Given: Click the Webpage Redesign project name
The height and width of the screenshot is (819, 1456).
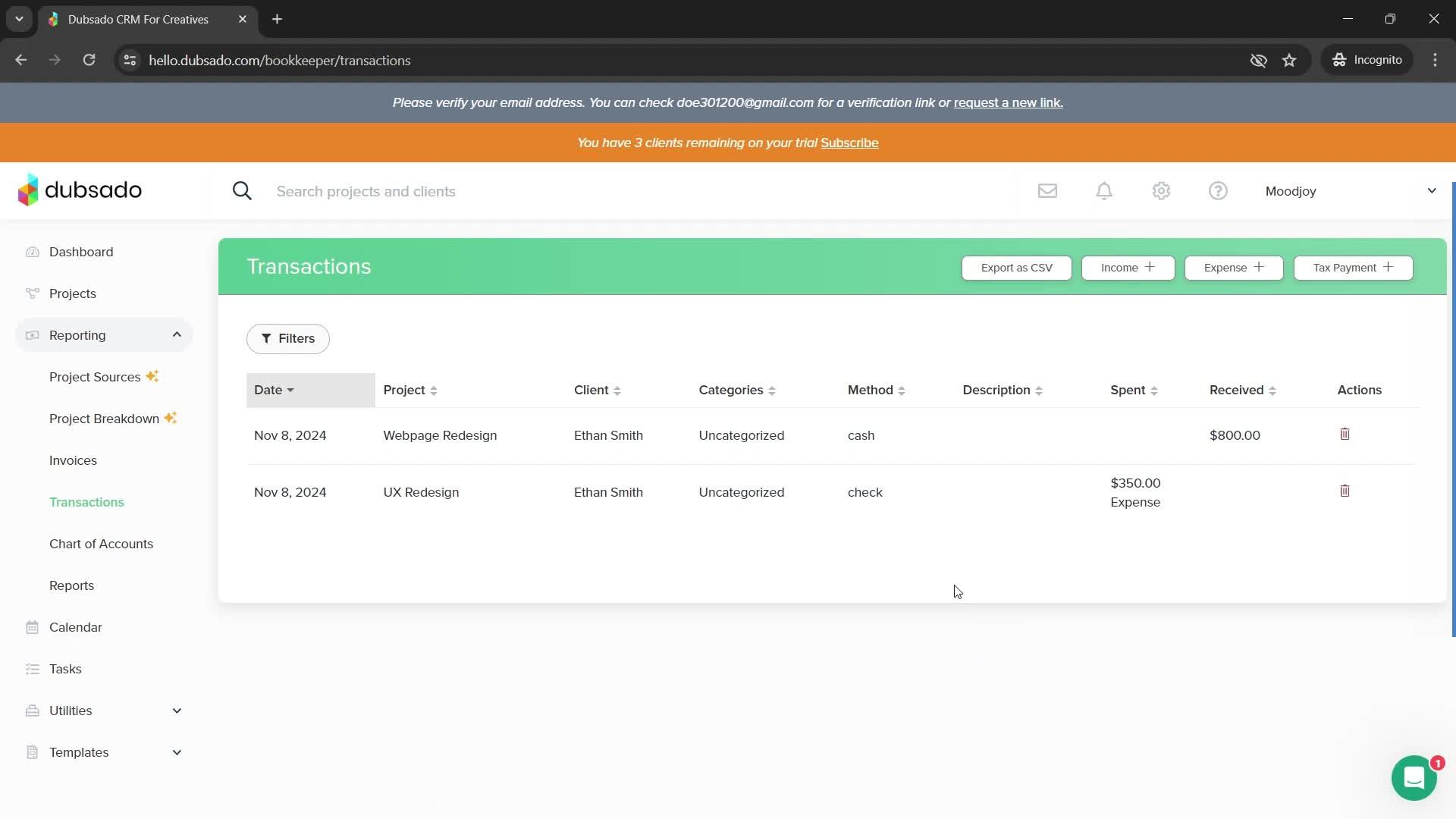Looking at the screenshot, I should coord(440,435).
